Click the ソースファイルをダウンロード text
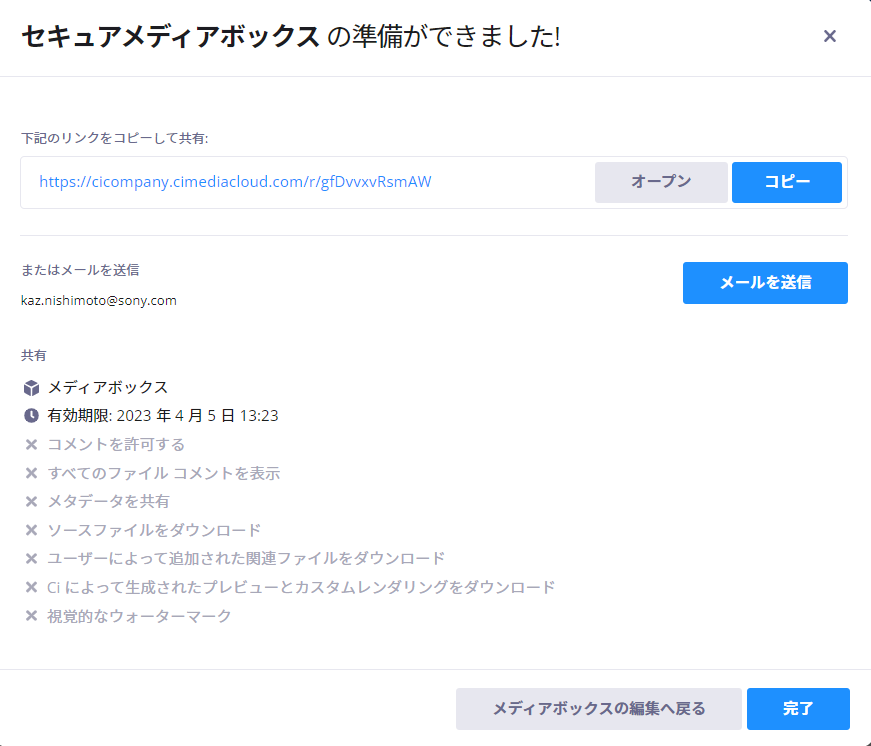Viewport: 871px width, 746px height. [x=154, y=530]
